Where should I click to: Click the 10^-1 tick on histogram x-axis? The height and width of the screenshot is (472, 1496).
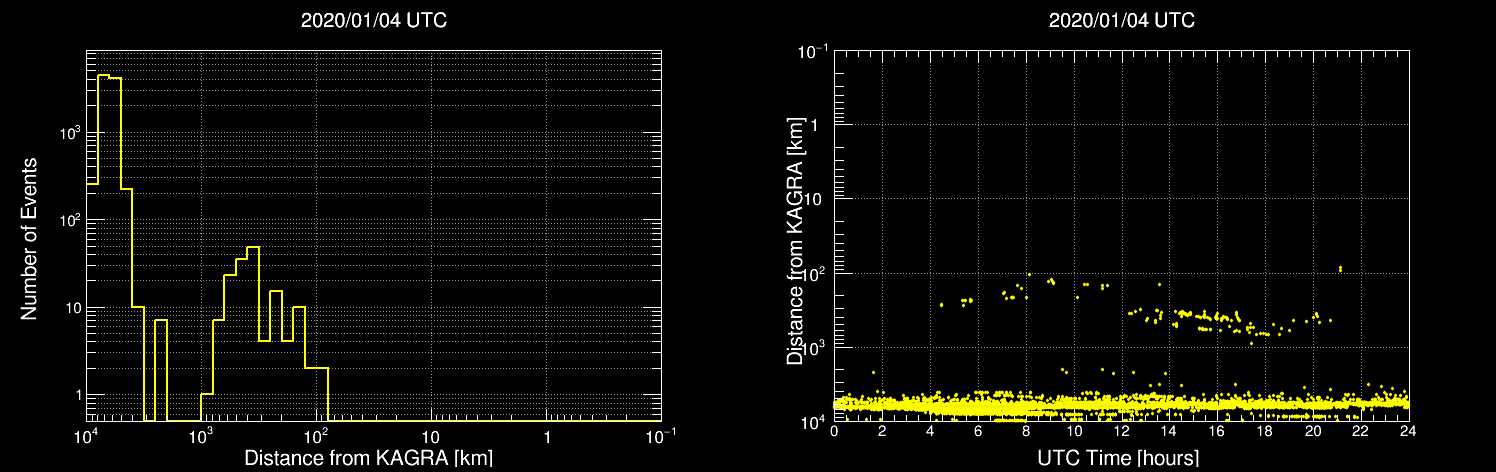coord(661,437)
